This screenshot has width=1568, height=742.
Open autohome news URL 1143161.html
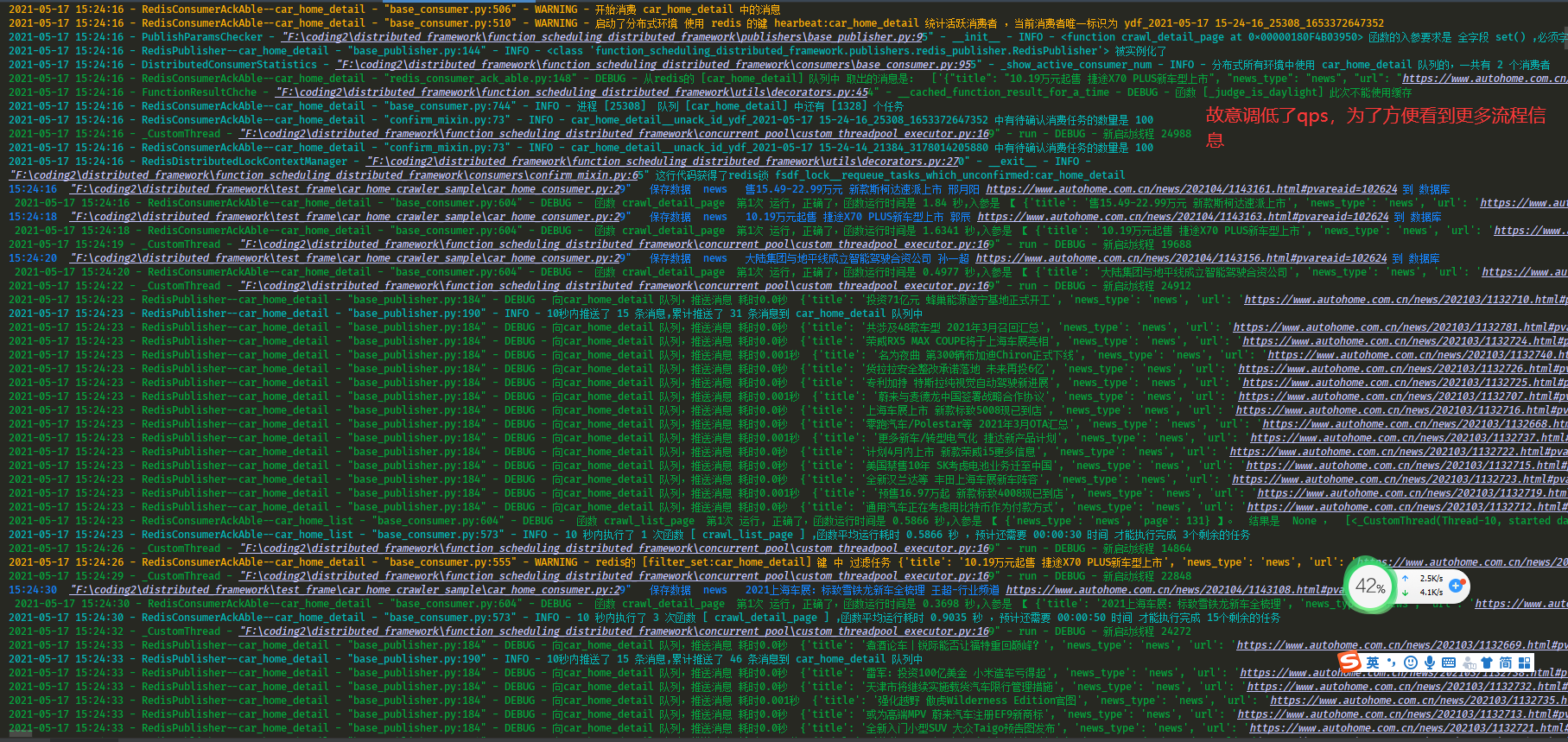(x=1191, y=189)
